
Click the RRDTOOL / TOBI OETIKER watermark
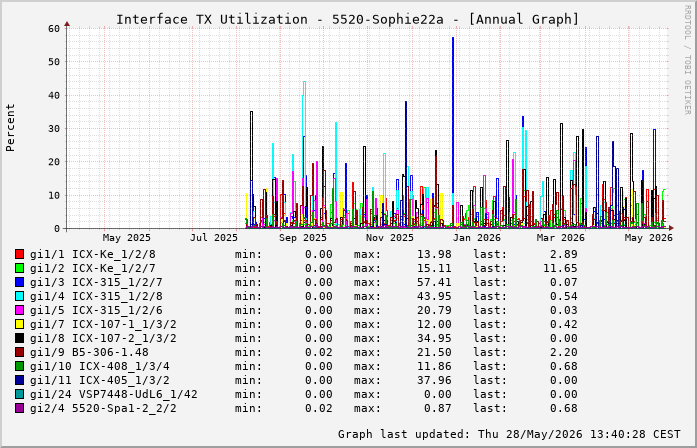point(687,60)
